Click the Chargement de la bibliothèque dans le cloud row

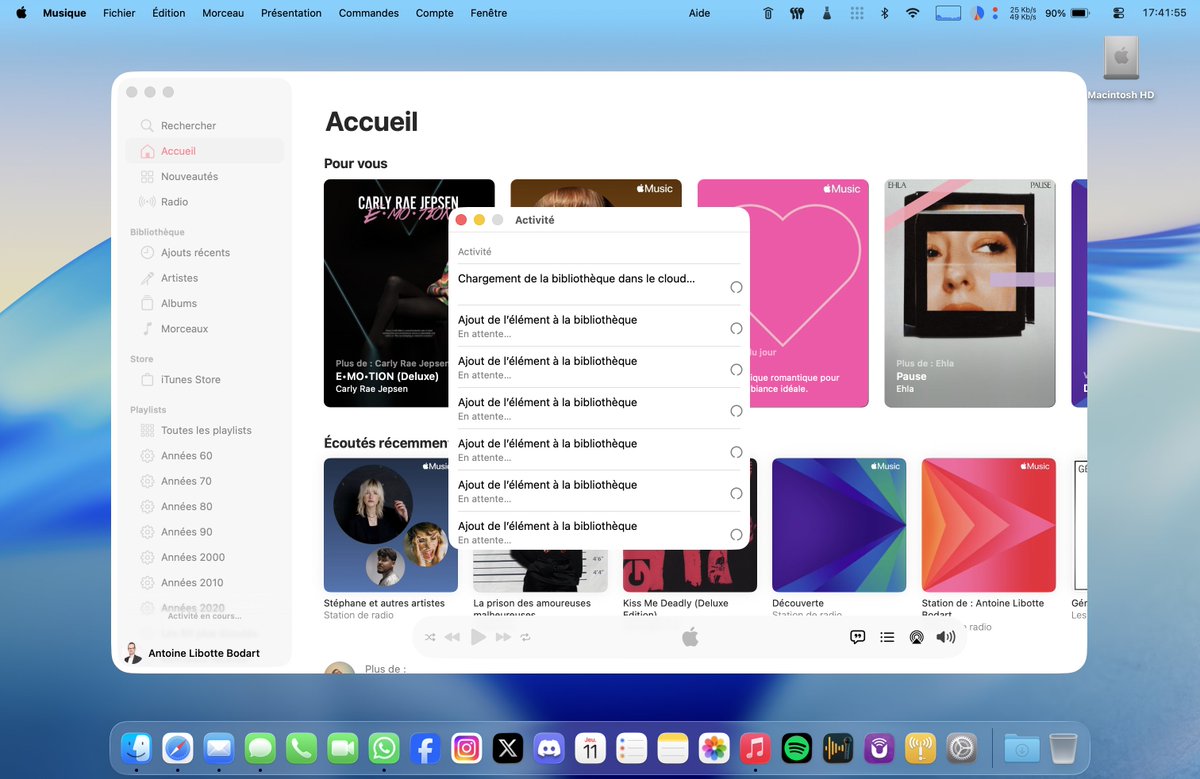click(x=599, y=285)
